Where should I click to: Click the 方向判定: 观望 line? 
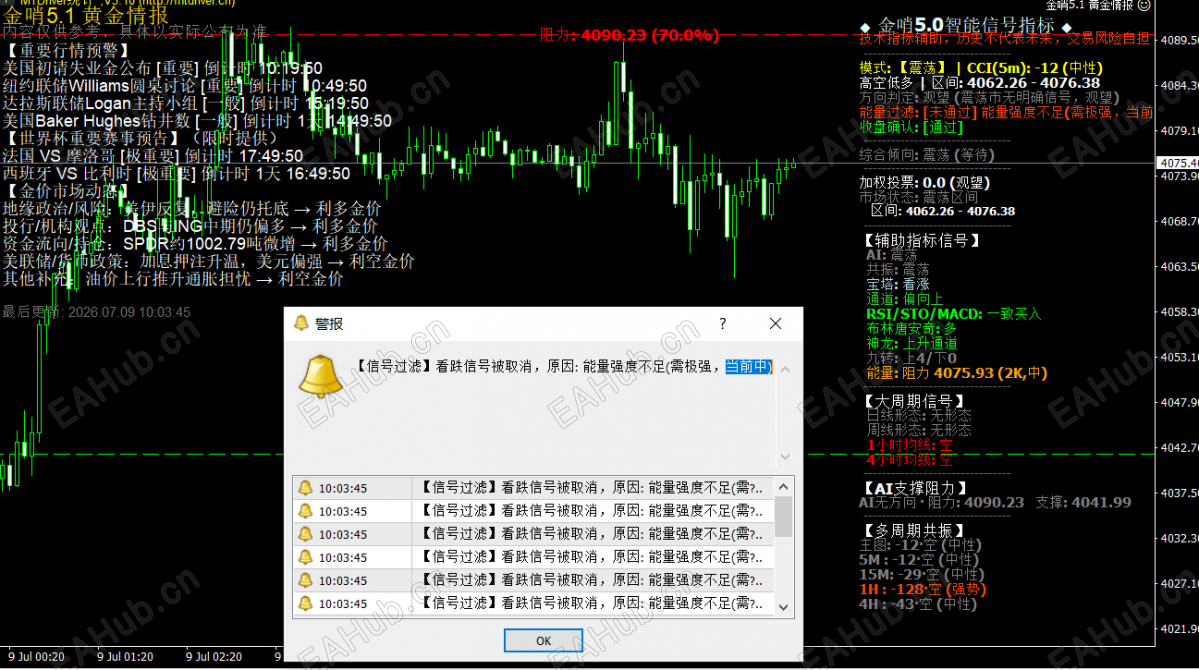(x=989, y=97)
